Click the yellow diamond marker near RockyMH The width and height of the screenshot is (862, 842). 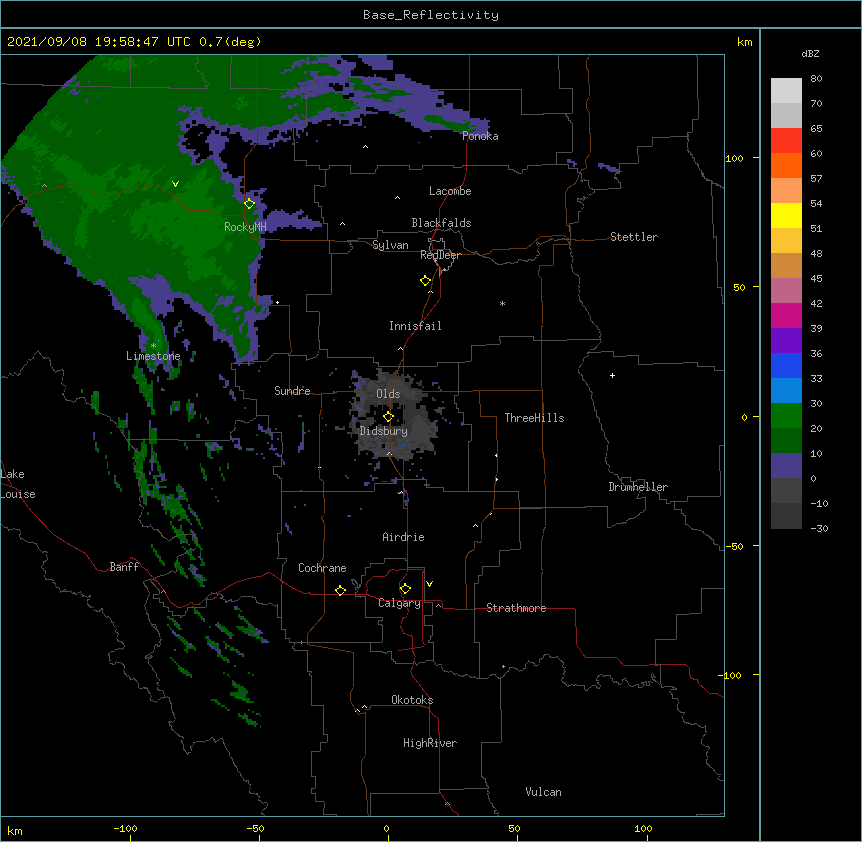pos(249,204)
